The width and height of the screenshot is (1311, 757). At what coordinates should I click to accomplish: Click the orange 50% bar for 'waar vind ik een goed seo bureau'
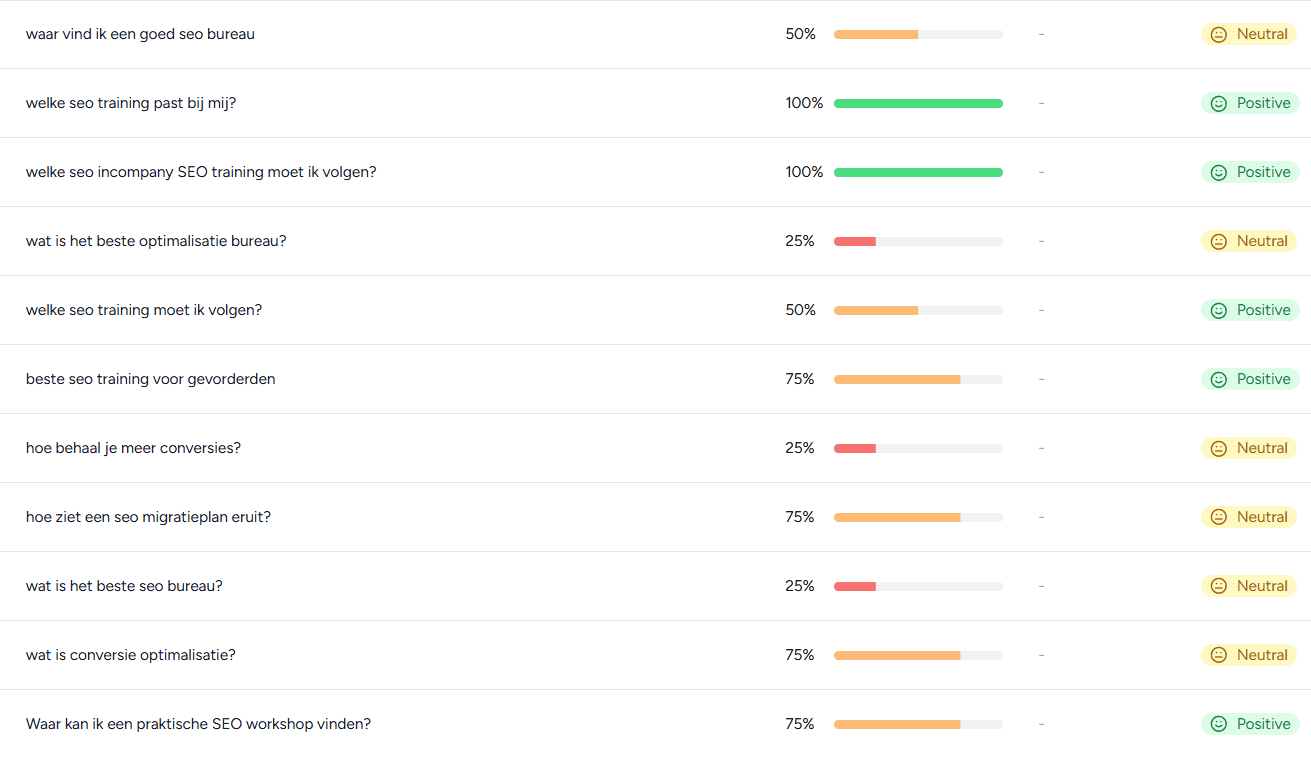(876, 34)
